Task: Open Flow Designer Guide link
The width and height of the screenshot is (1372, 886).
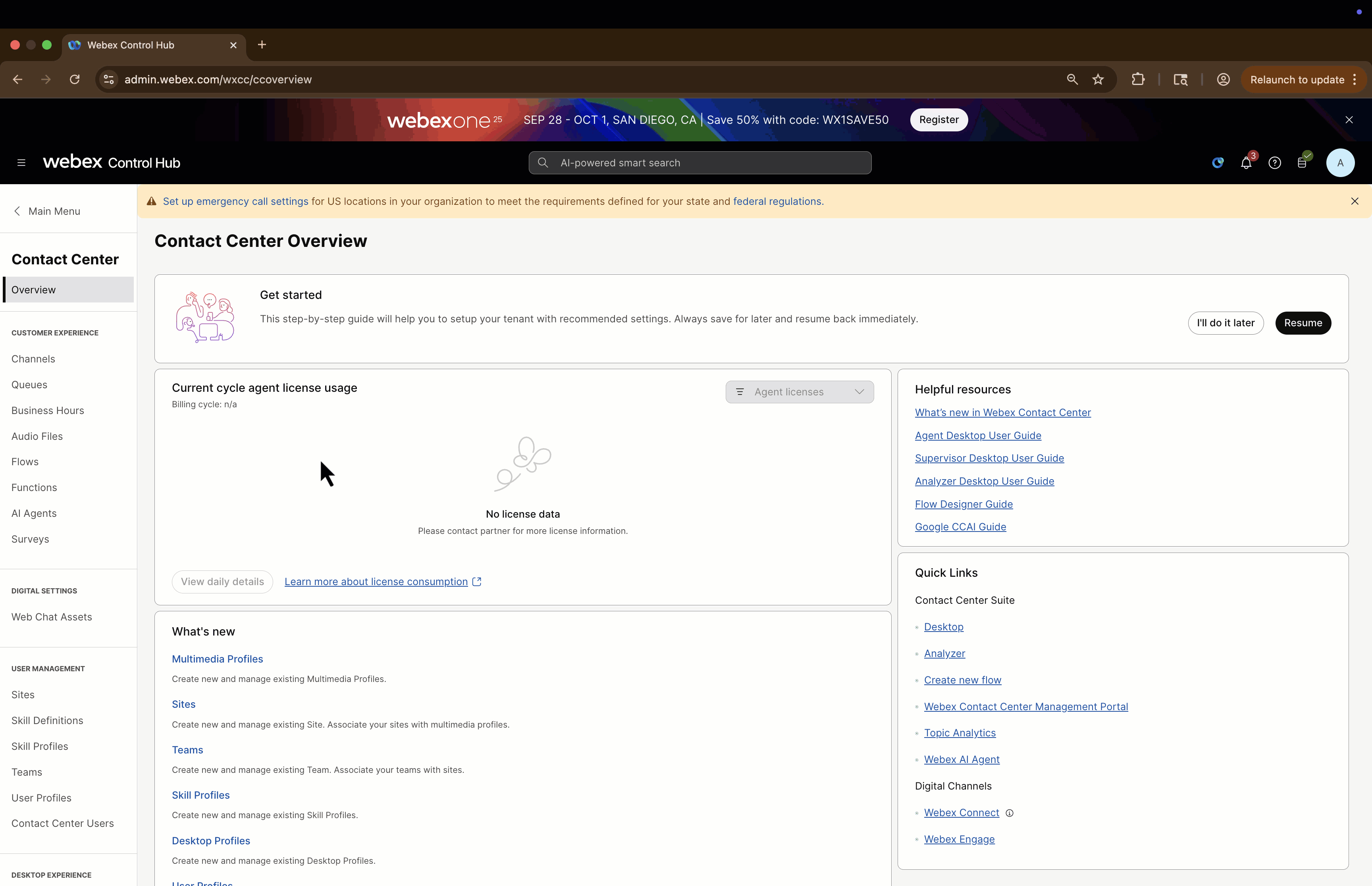Action: click(x=963, y=505)
